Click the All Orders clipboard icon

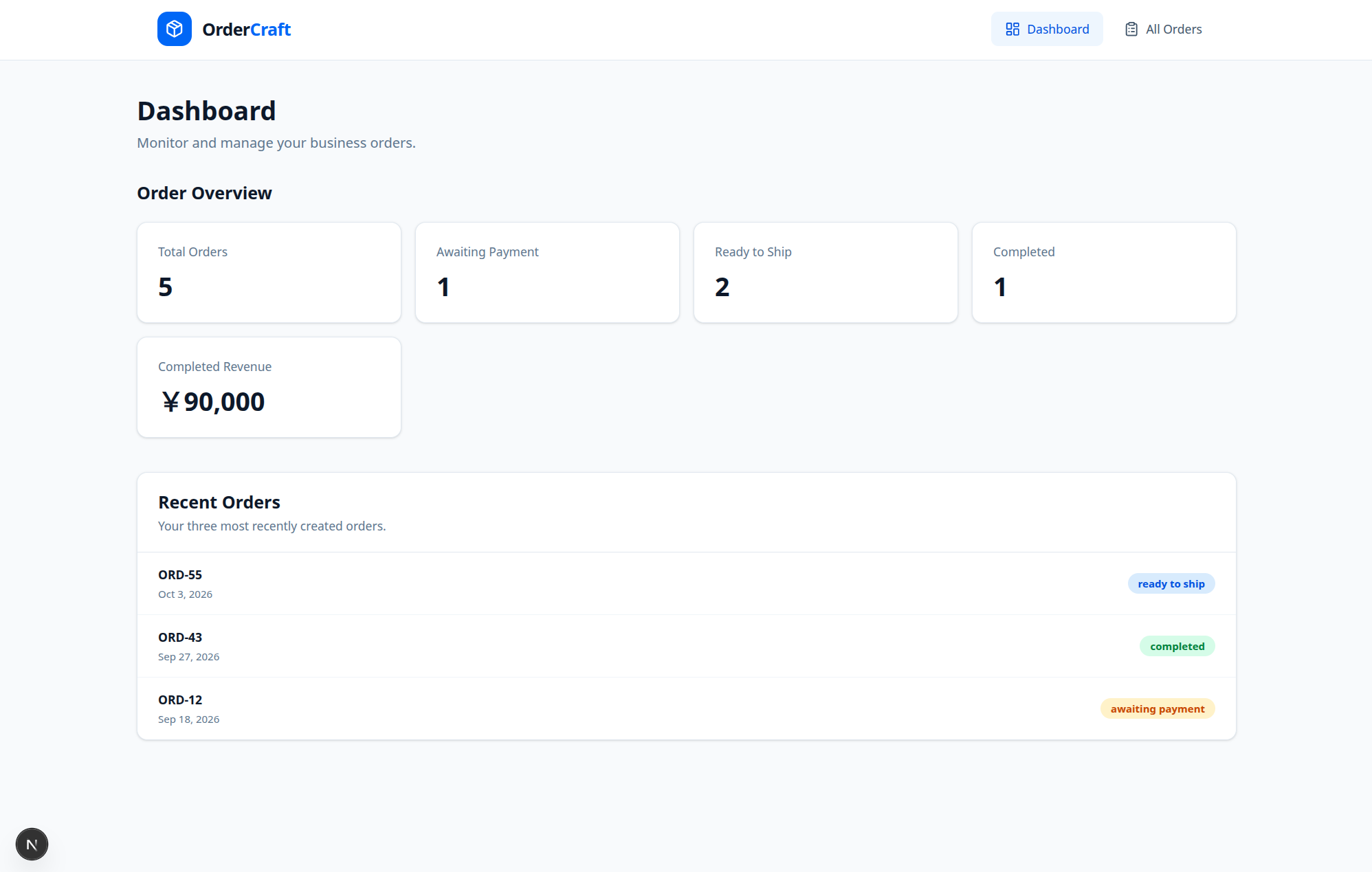tap(1131, 29)
